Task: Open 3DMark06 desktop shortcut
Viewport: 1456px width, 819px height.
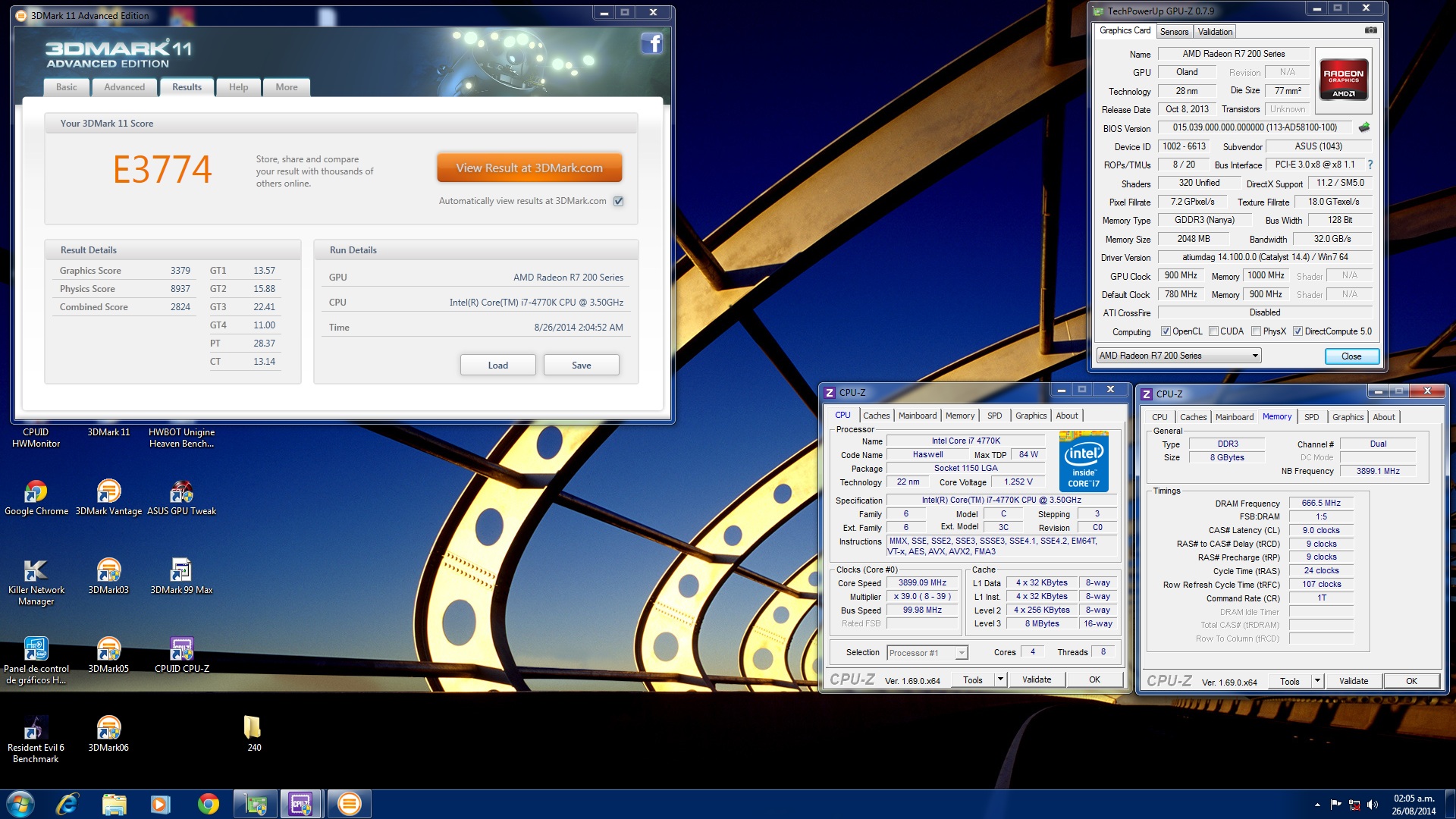Action: 108,734
